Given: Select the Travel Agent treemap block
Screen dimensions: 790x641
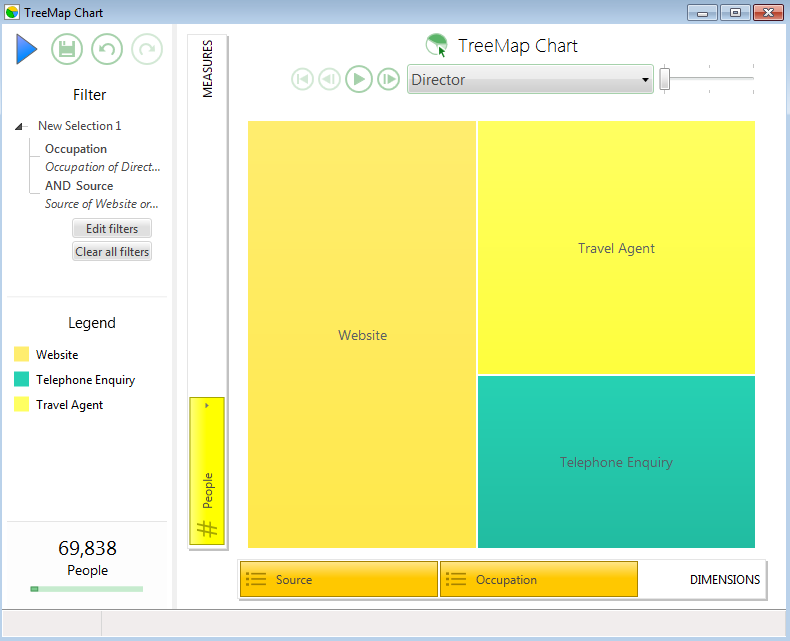Looking at the screenshot, I should pyautogui.click(x=616, y=247).
